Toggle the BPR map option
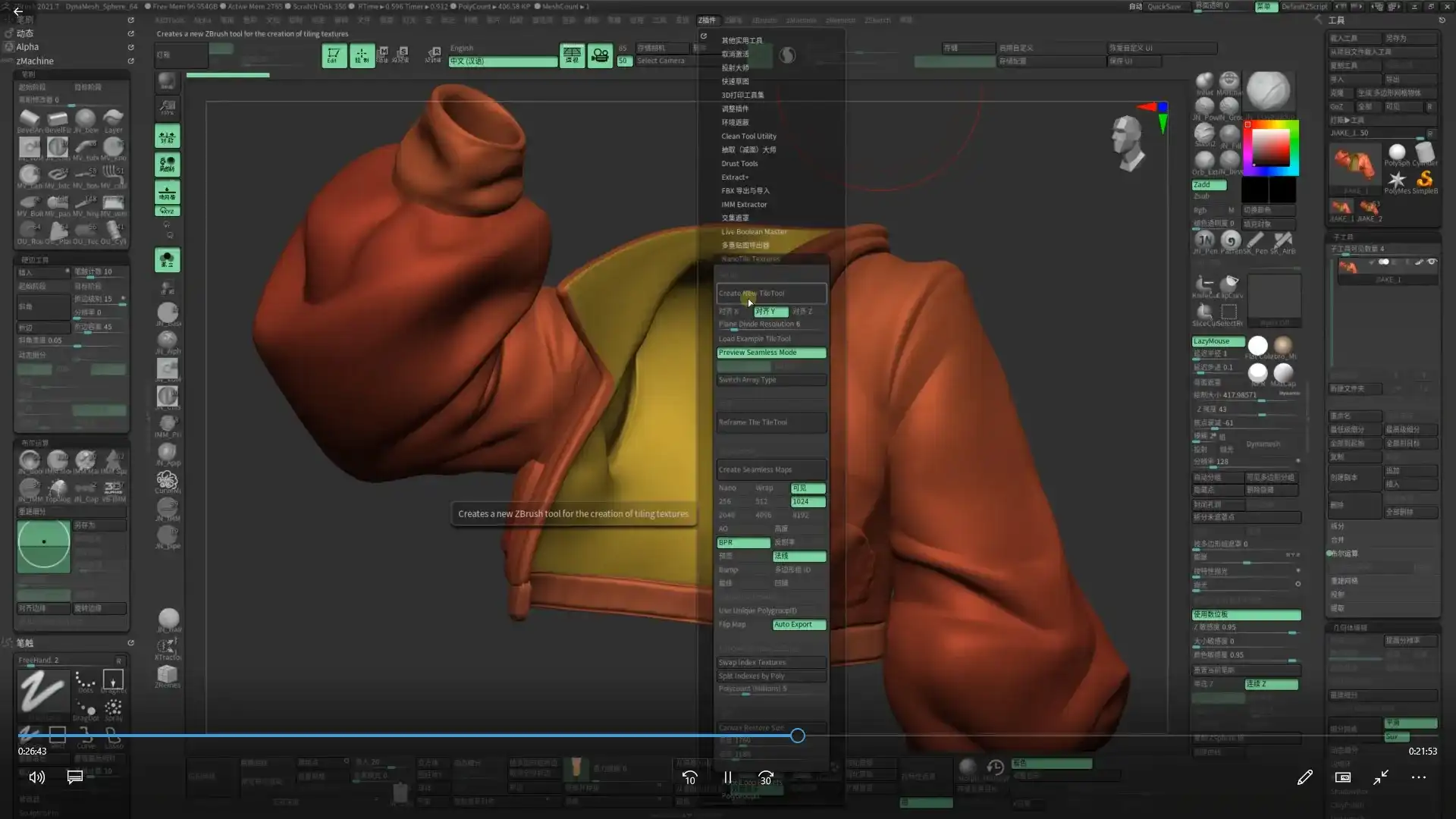1456x819 pixels. 743,543
